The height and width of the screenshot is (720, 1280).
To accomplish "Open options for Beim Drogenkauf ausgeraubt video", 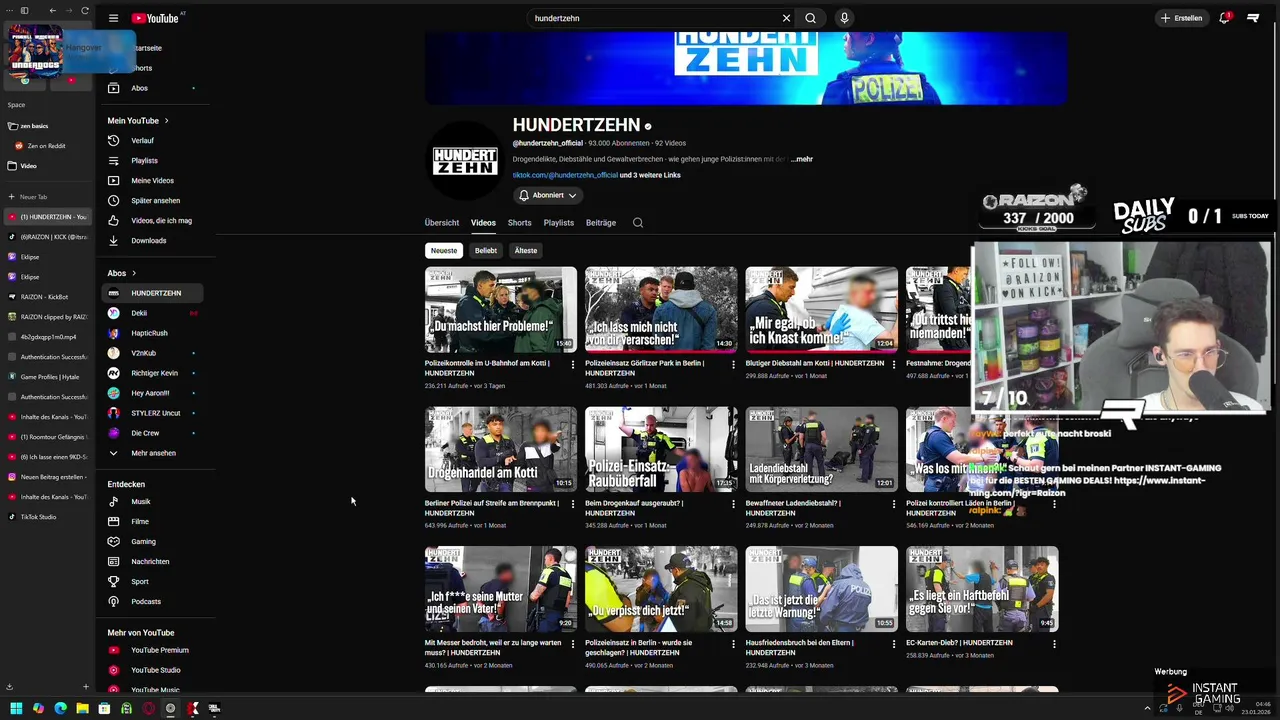I will [x=733, y=504].
